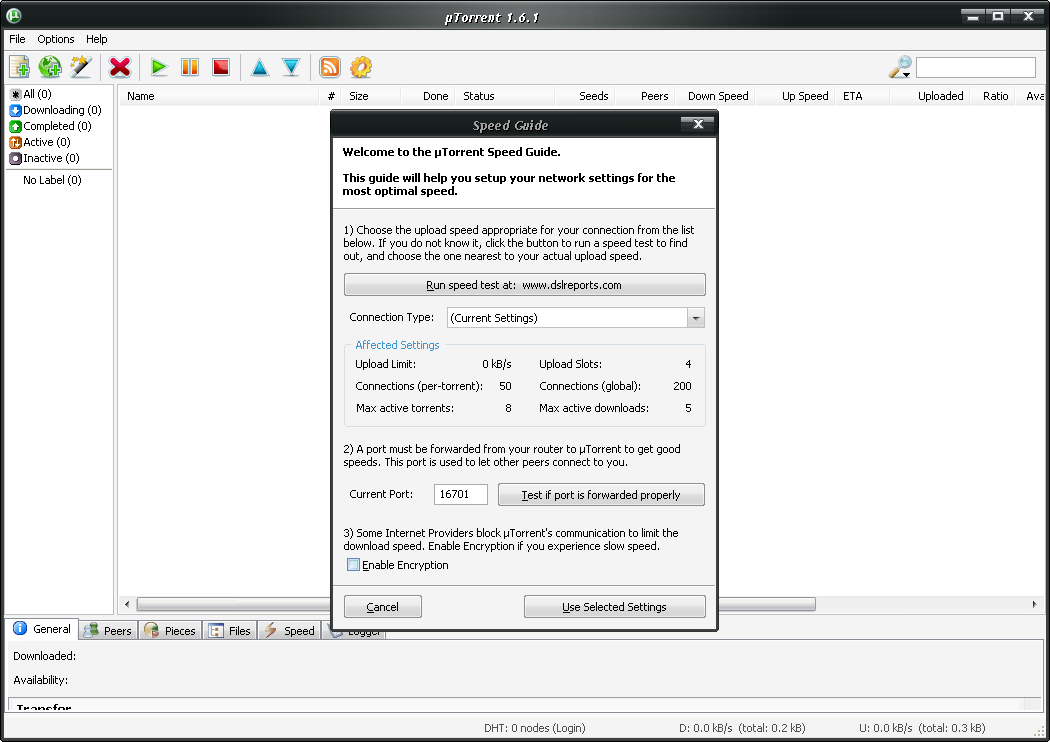
Task: Switch to the Speed tab
Action: click(x=289, y=631)
